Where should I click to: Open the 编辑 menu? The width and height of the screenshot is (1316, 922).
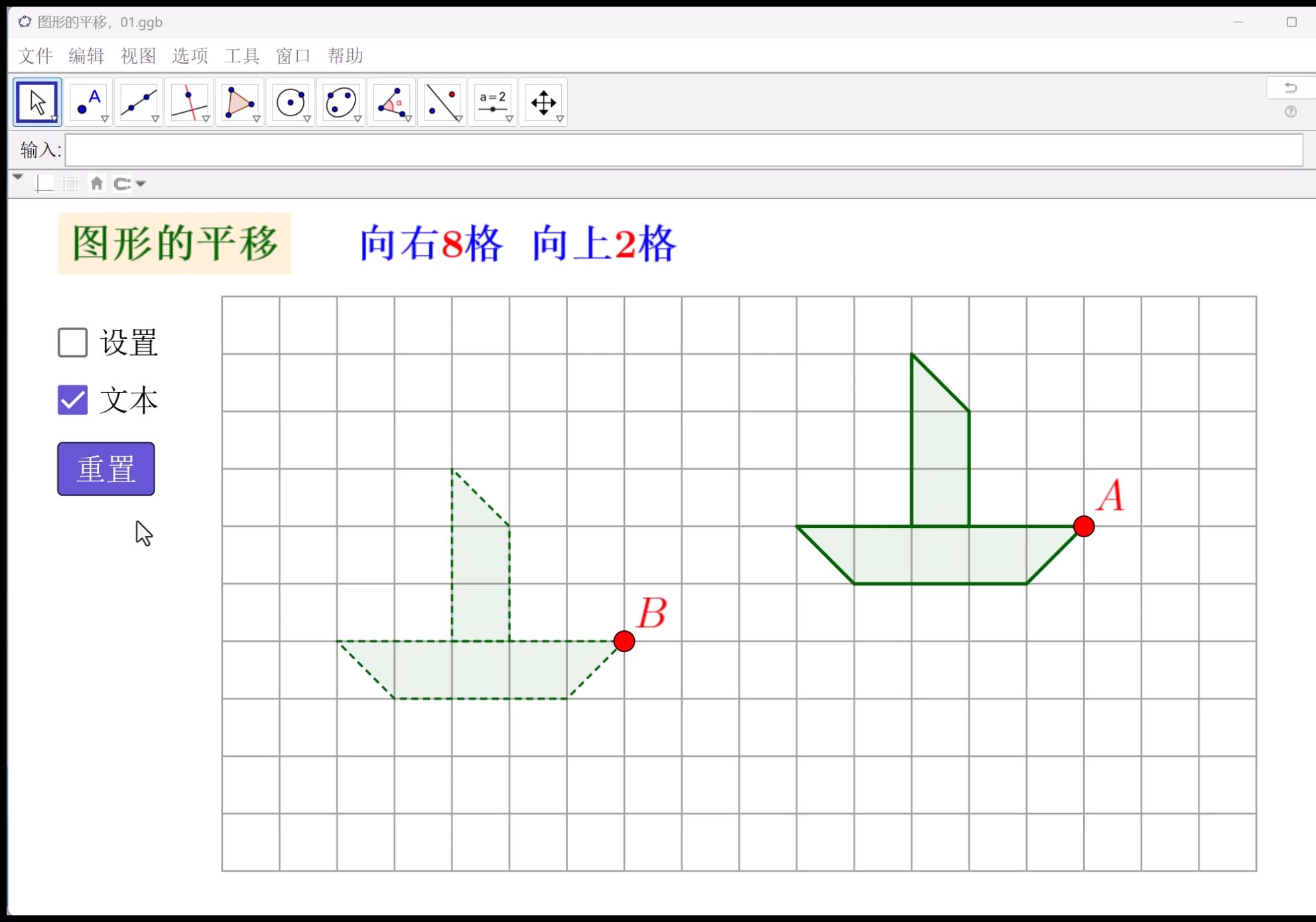pyautogui.click(x=87, y=56)
